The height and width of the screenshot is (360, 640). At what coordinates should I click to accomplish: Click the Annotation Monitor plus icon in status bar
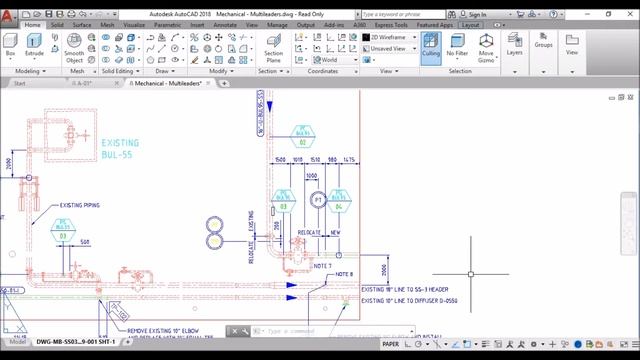552,344
